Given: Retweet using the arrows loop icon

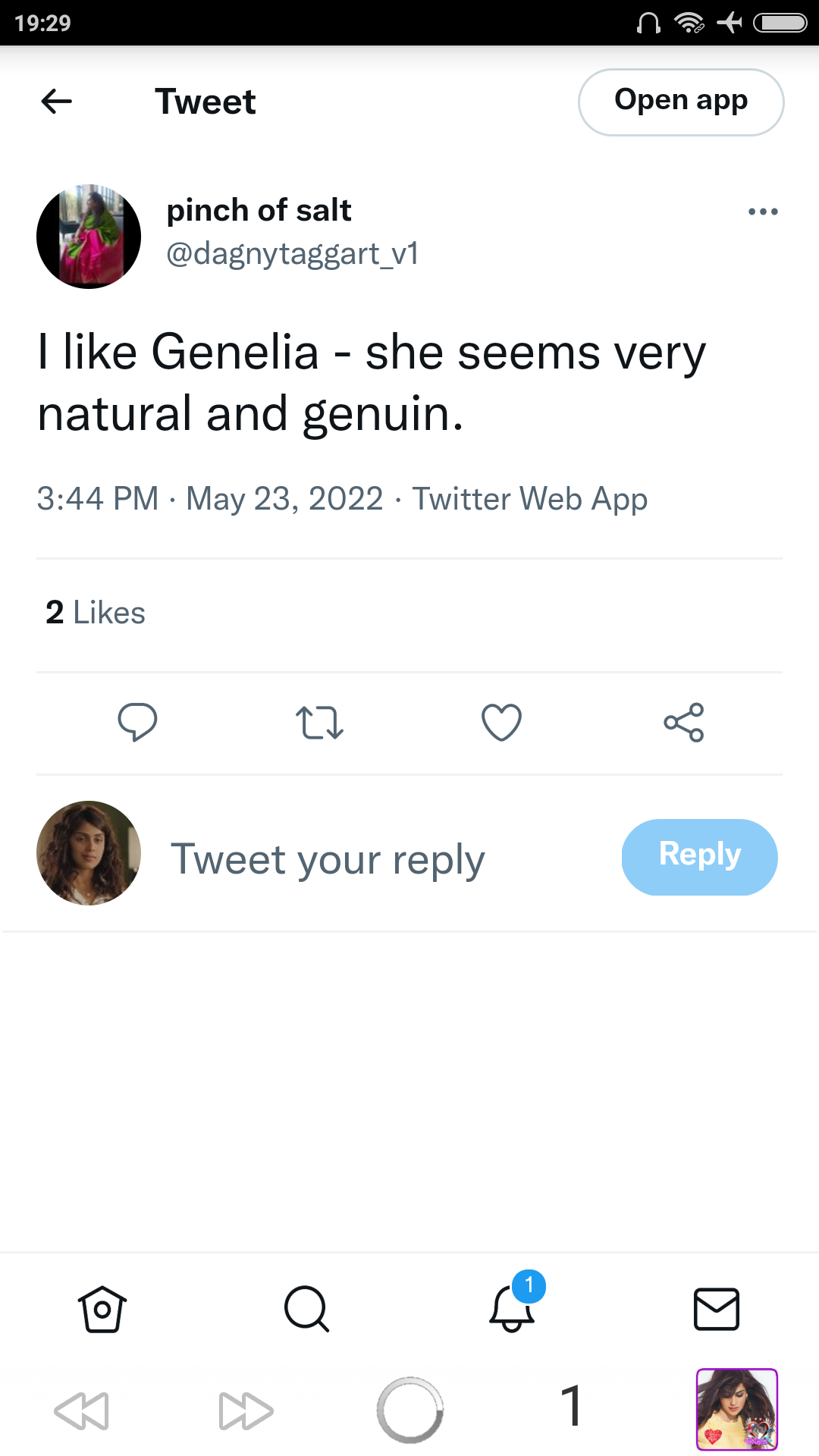Looking at the screenshot, I should point(319,723).
